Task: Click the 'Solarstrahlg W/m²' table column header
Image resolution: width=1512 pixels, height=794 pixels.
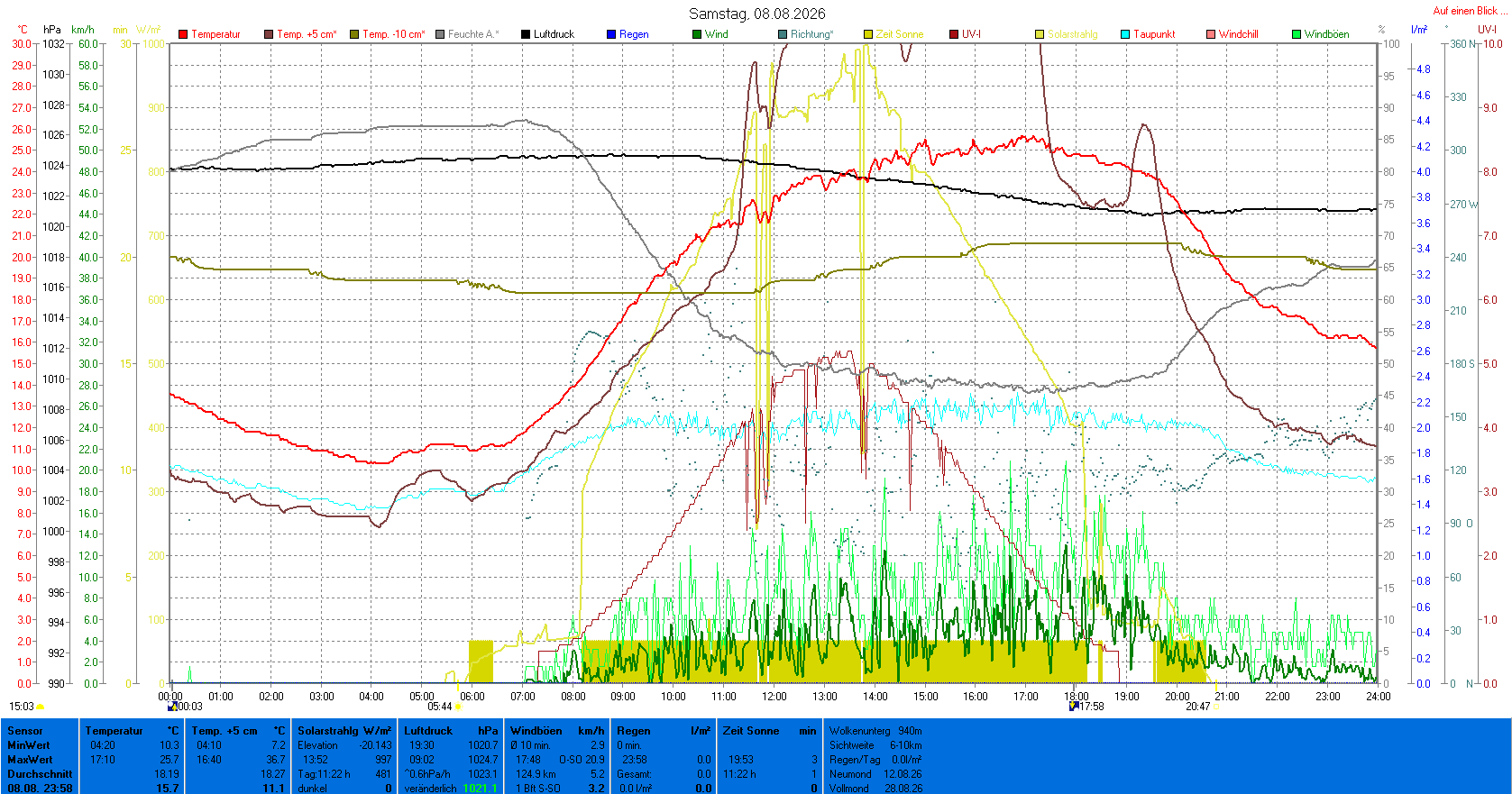Action: (x=344, y=731)
